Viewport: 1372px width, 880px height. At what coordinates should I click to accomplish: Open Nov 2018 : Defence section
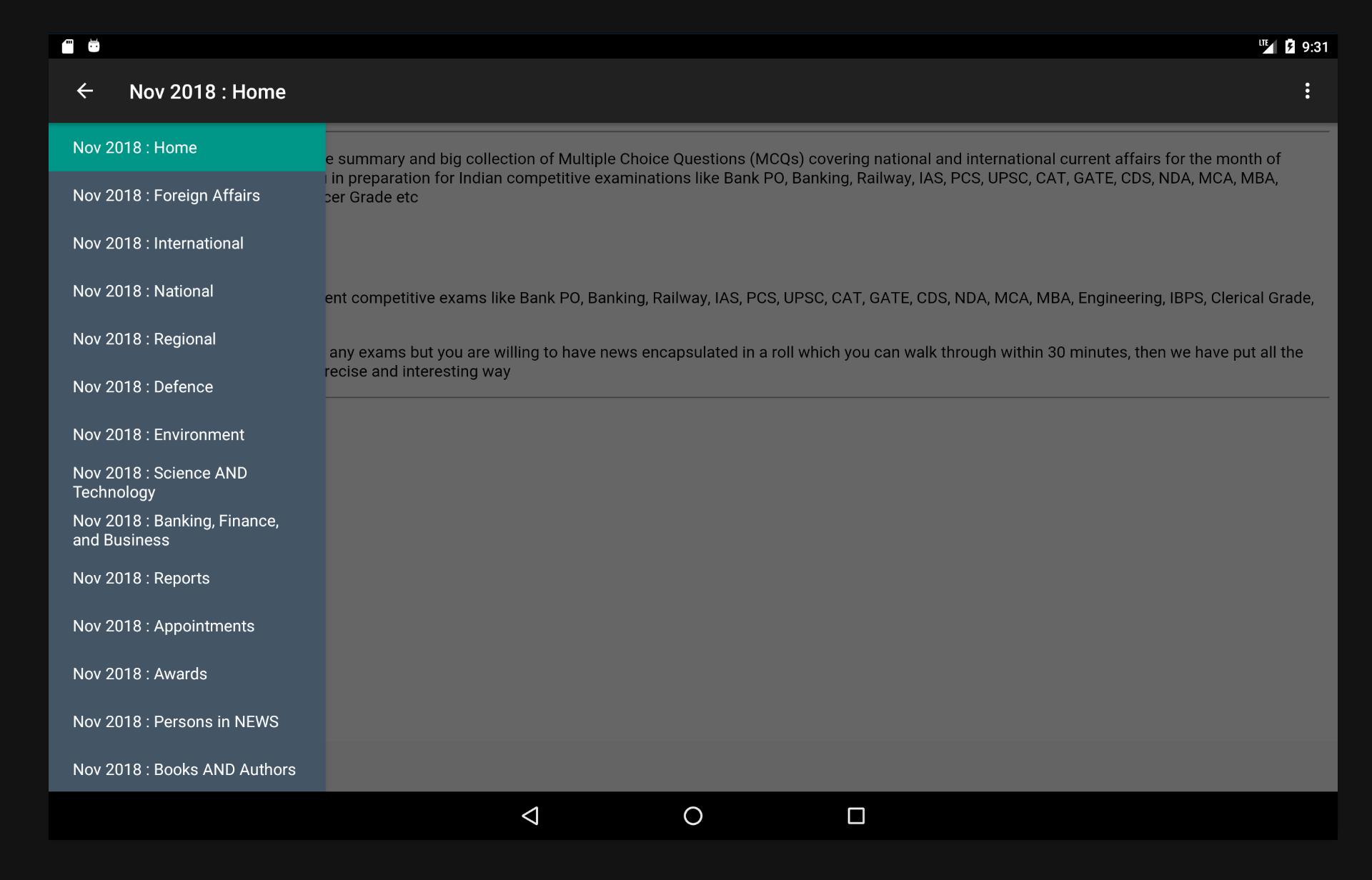click(187, 386)
